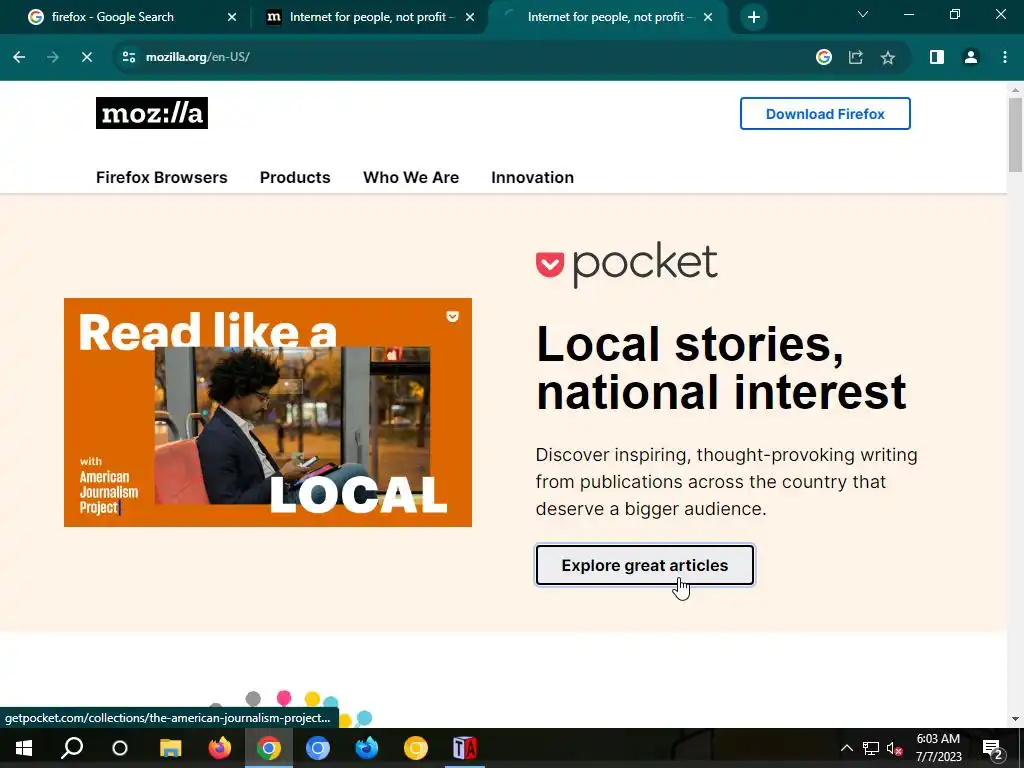Open the browser side panel
The image size is (1024, 768).
click(x=936, y=57)
